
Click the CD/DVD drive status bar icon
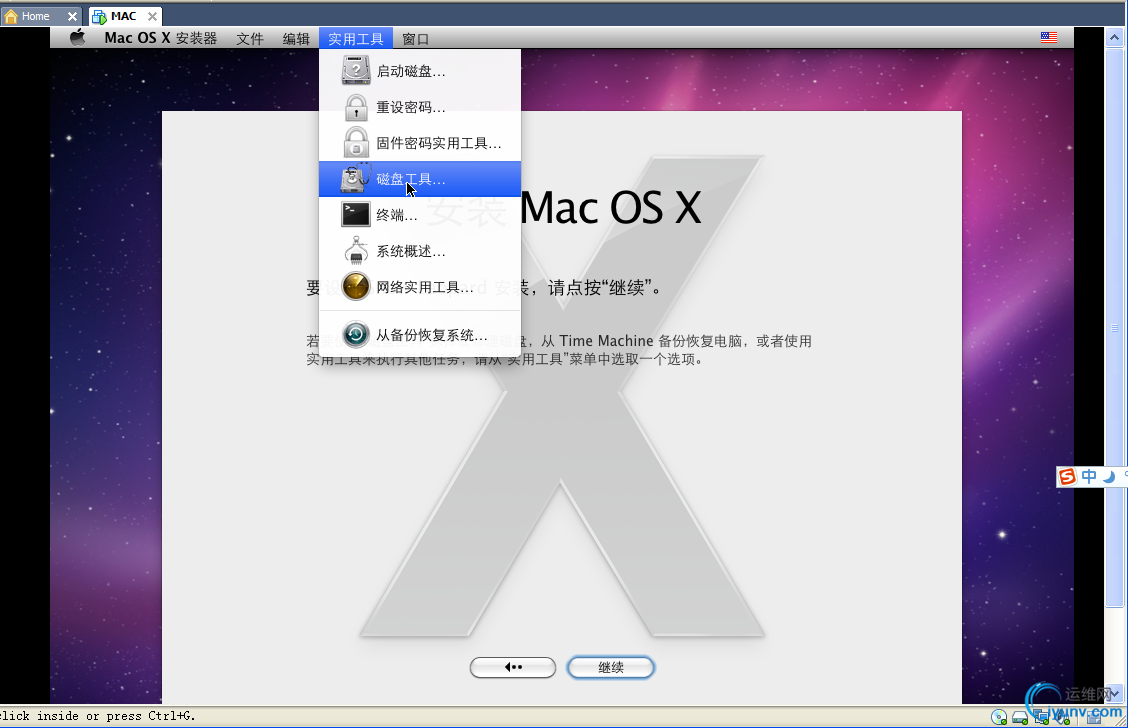[x=999, y=717]
